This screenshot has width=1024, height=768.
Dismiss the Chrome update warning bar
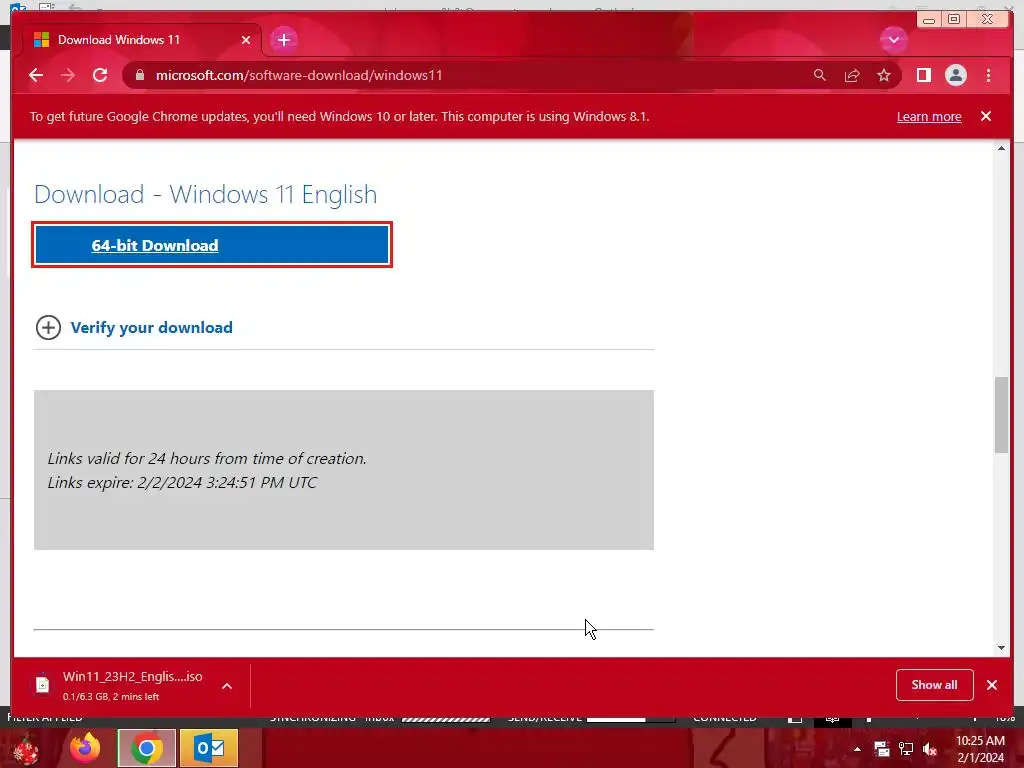pyautogui.click(x=985, y=116)
